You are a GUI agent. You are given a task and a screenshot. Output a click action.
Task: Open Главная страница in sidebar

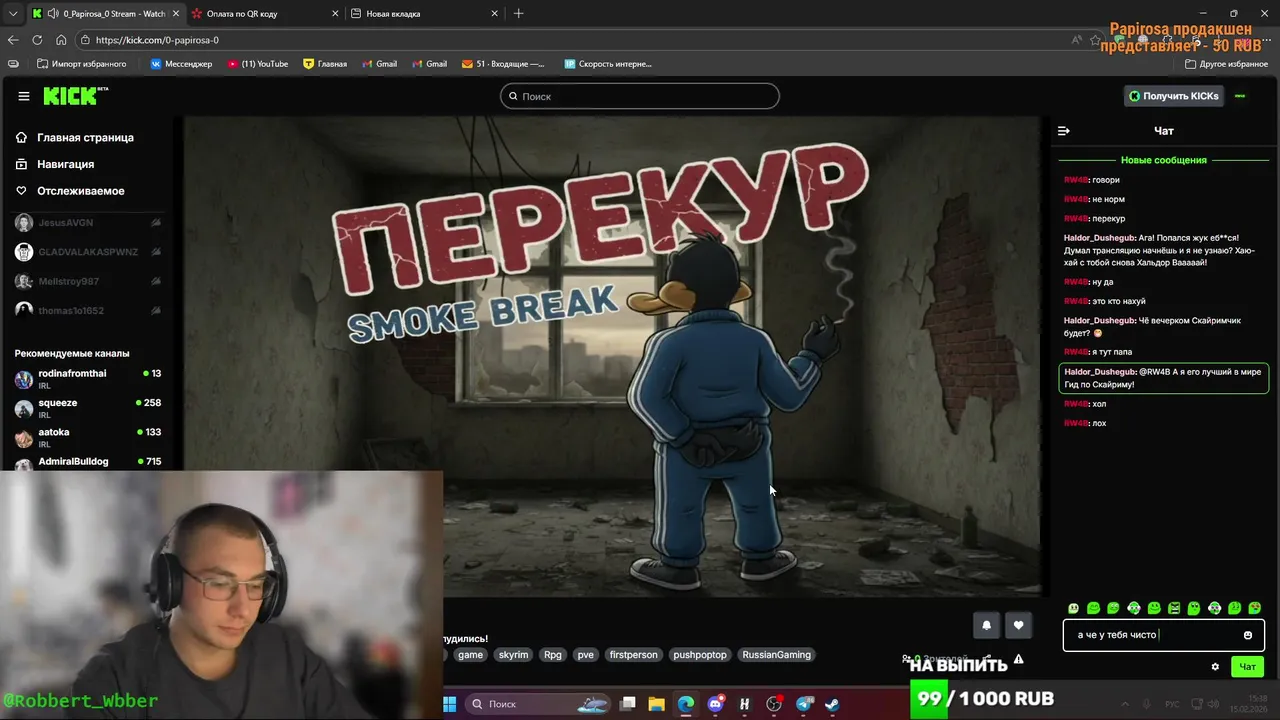(x=85, y=137)
